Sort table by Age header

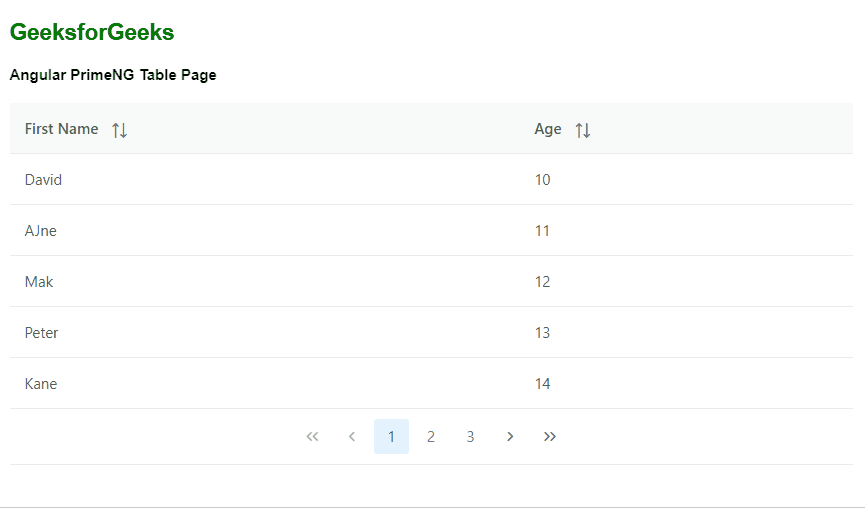coord(548,129)
